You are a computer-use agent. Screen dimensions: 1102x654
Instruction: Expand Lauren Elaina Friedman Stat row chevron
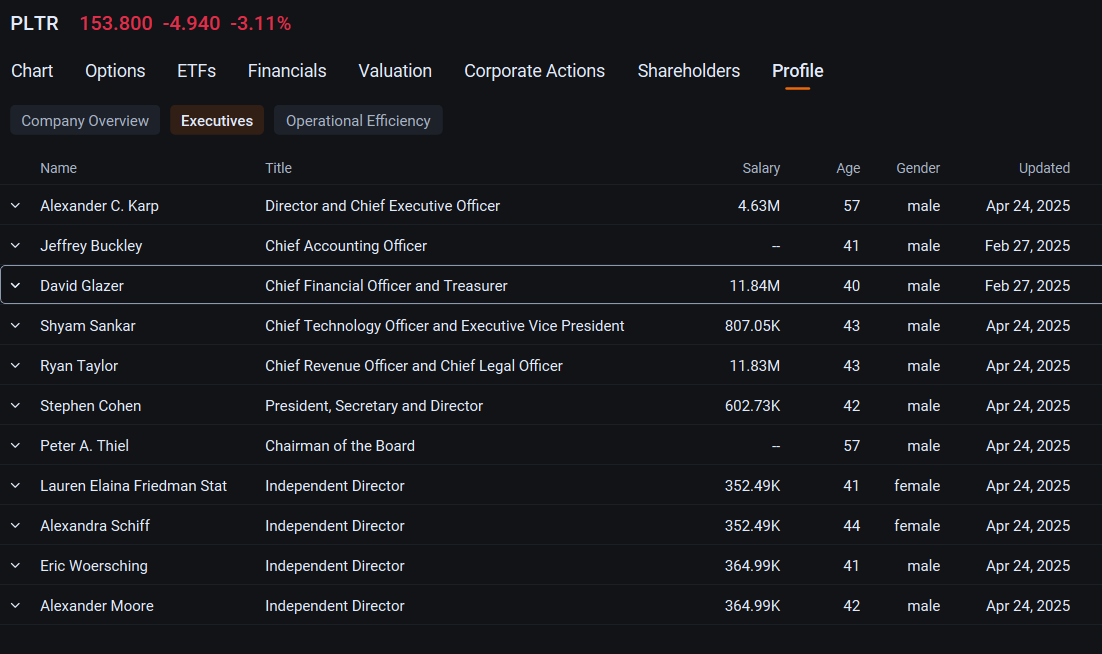pyautogui.click(x=15, y=486)
